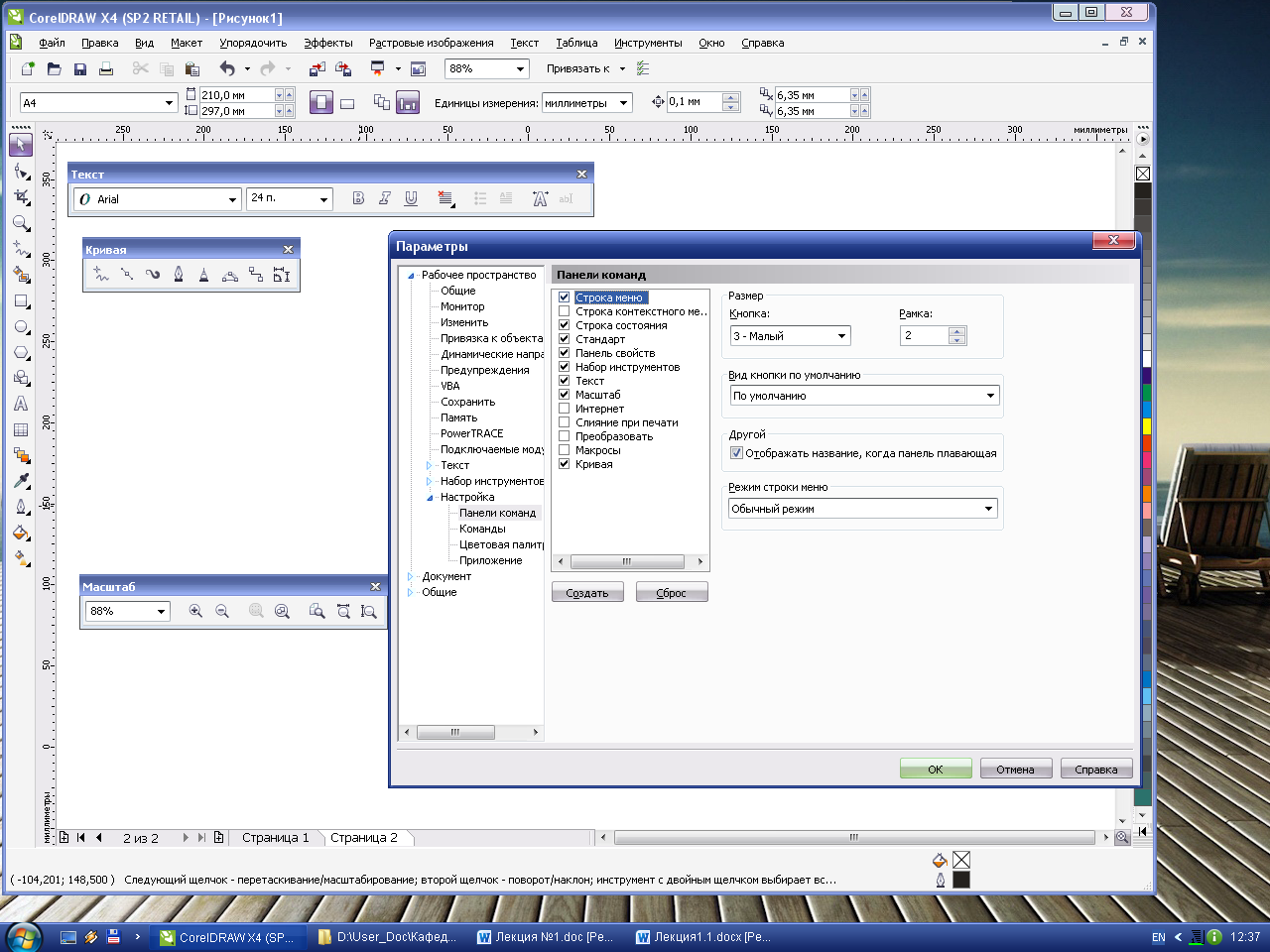
Task: Open the Растровые изображения menu
Action: pos(432,43)
